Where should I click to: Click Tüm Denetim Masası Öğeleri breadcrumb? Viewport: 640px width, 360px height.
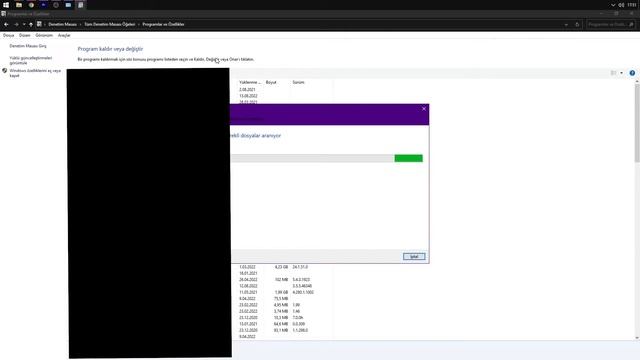(x=110, y=24)
